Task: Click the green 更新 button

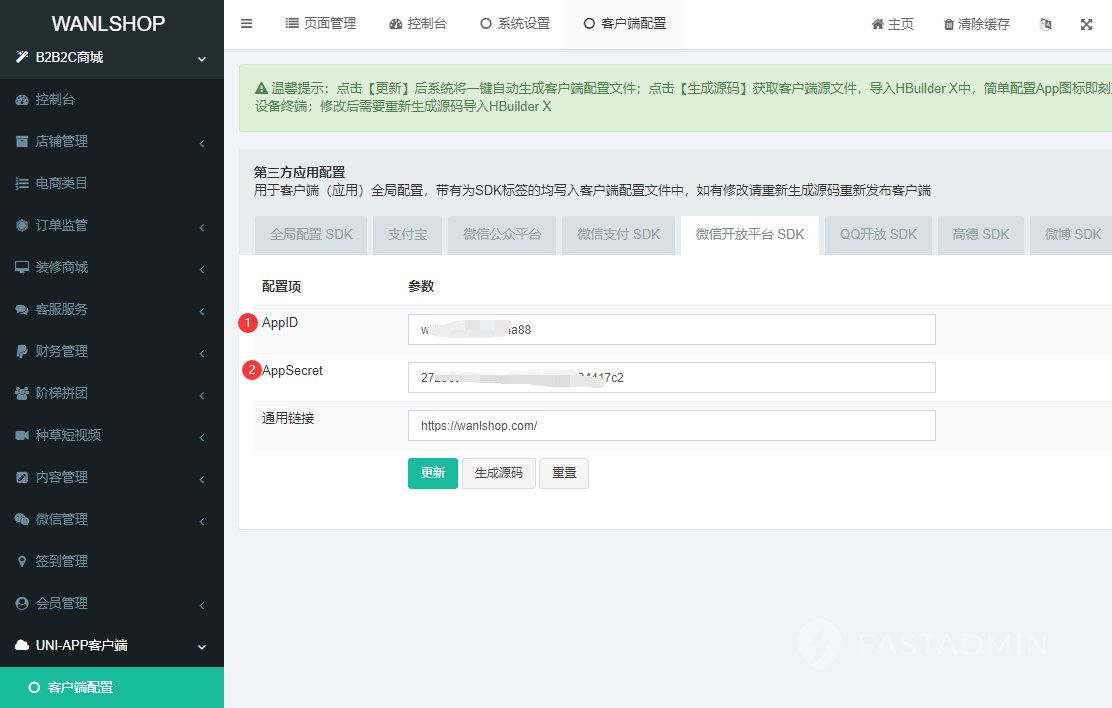Action: [x=433, y=473]
